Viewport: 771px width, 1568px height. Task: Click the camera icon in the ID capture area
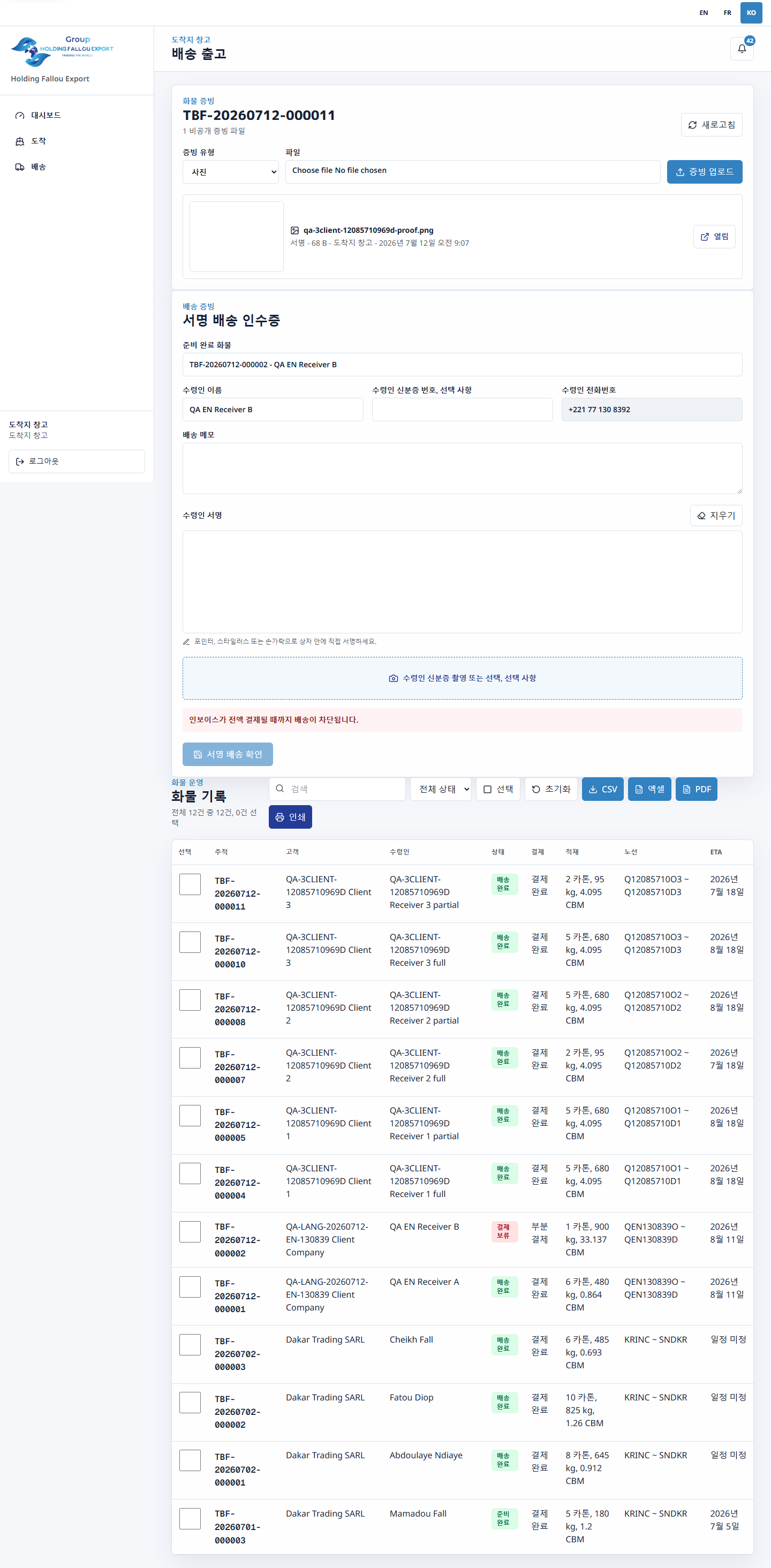(394, 678)
